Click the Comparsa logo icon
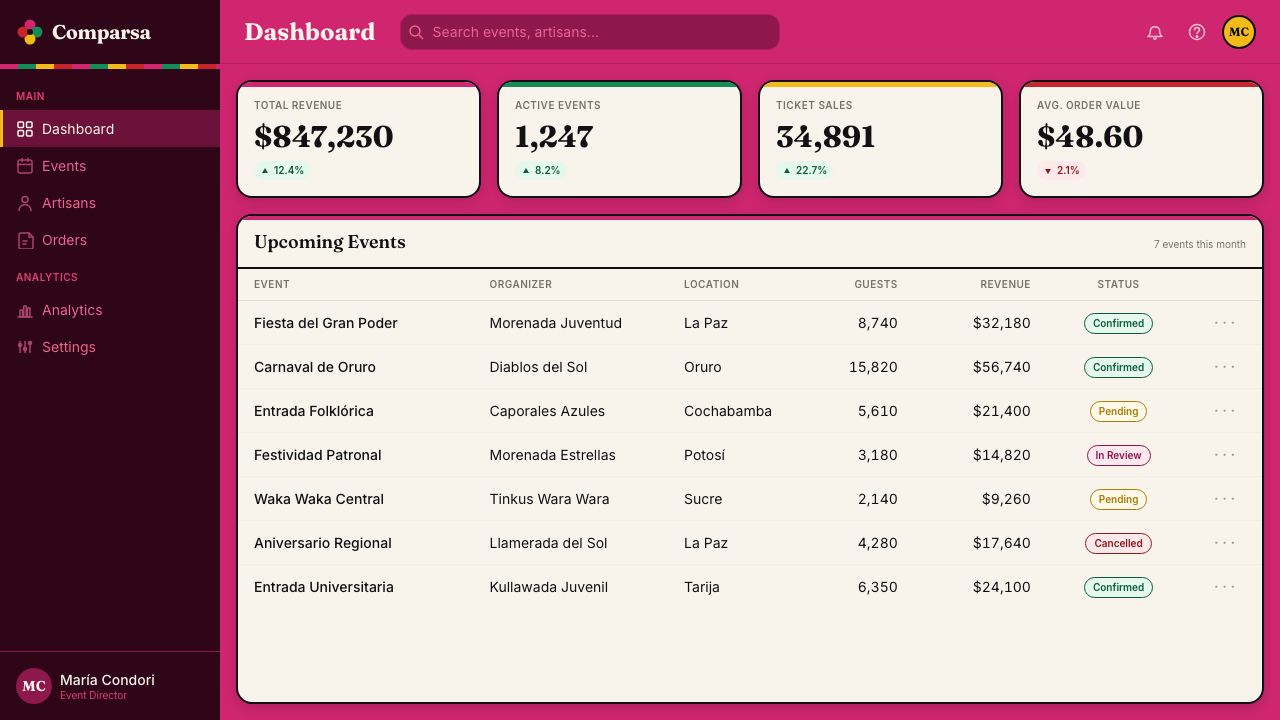 [30, 32]
